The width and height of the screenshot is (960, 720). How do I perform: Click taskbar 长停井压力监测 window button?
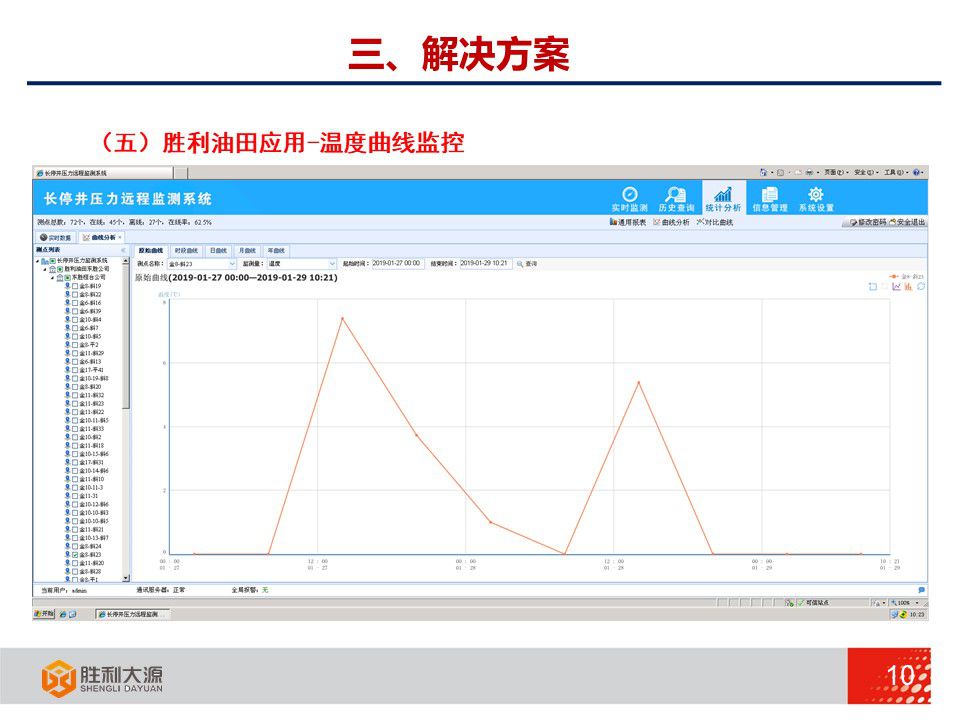point(132,614)
